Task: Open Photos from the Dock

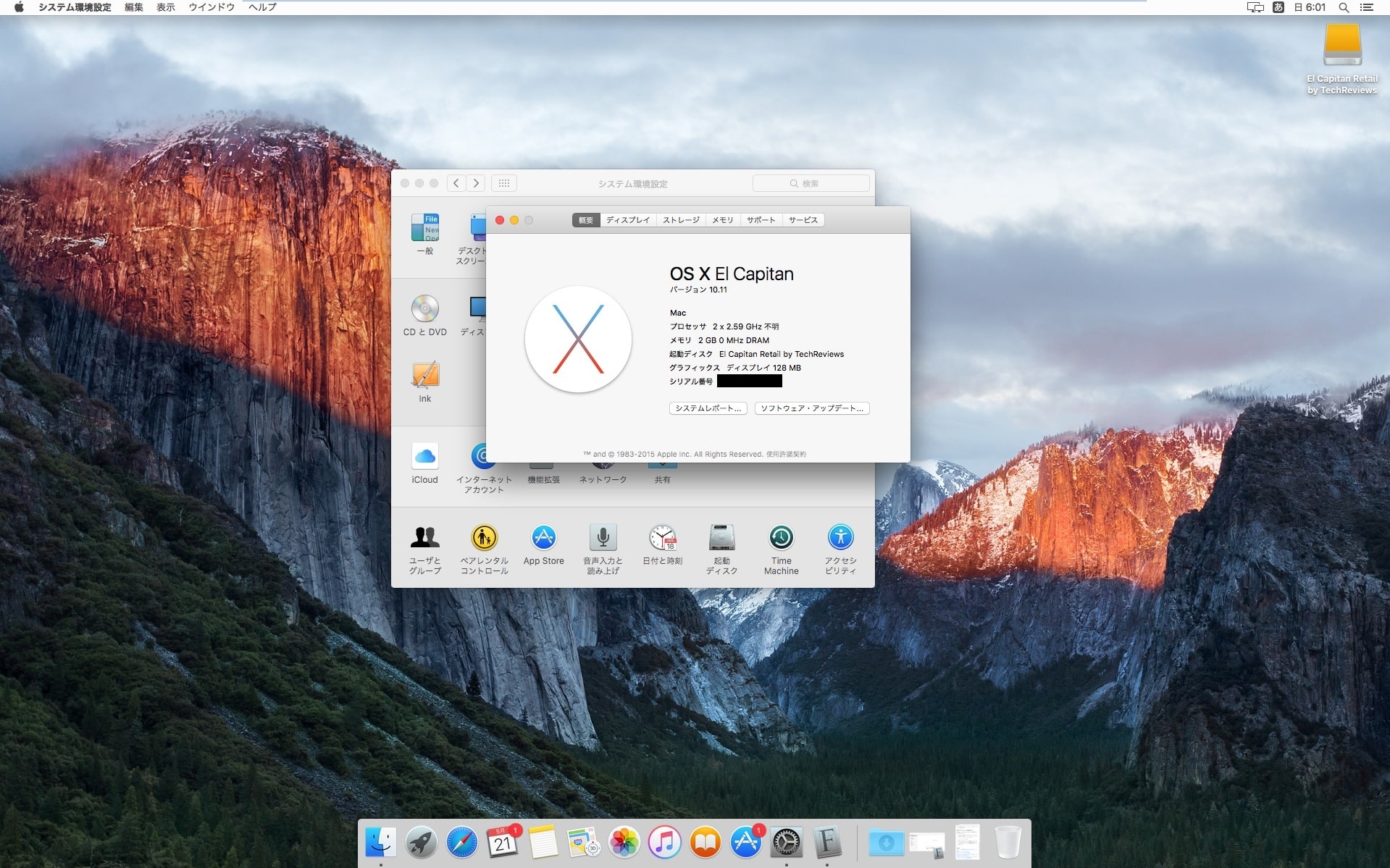Action: click(x=624, y=842)
